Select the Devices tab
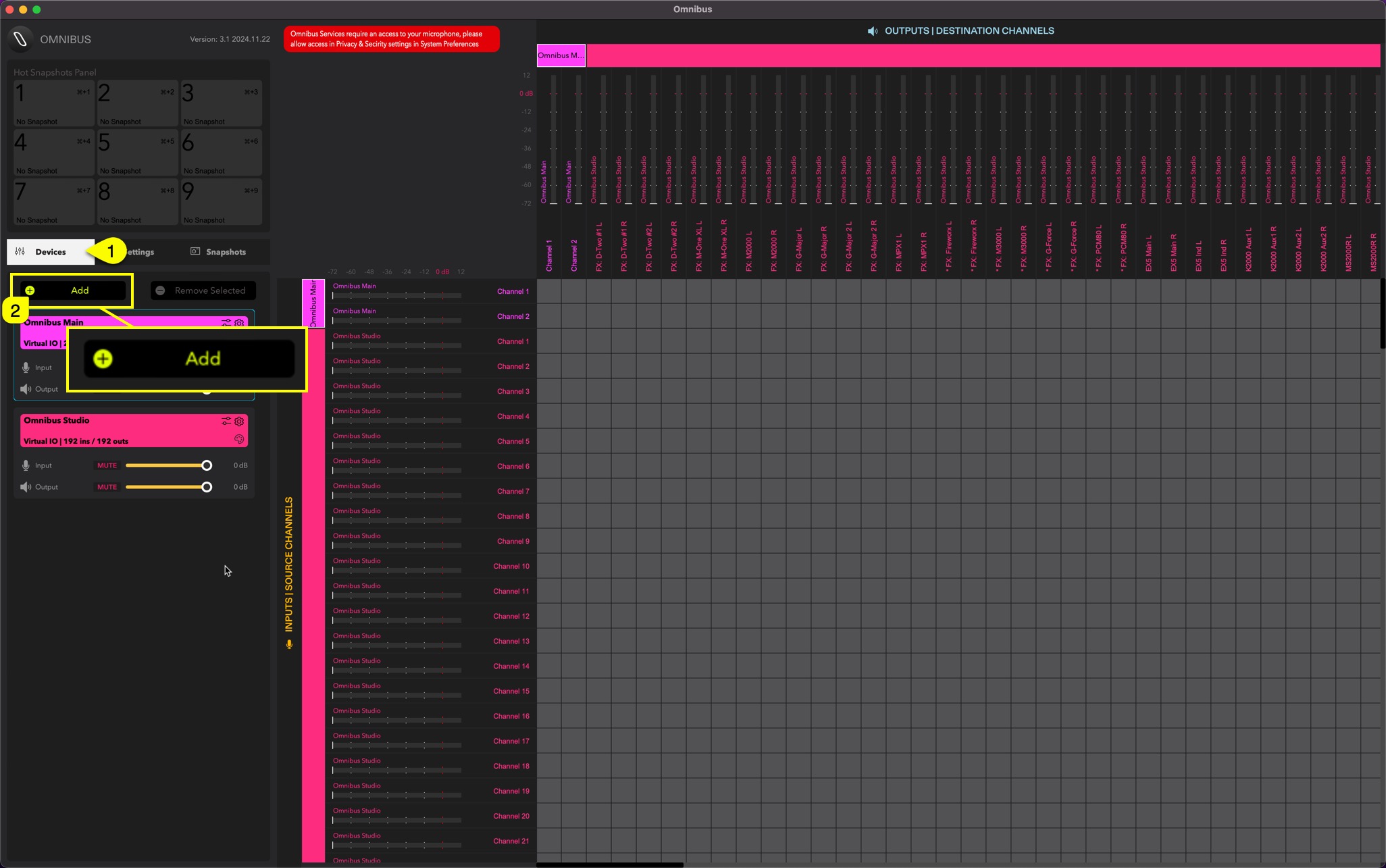 (51, 252)
